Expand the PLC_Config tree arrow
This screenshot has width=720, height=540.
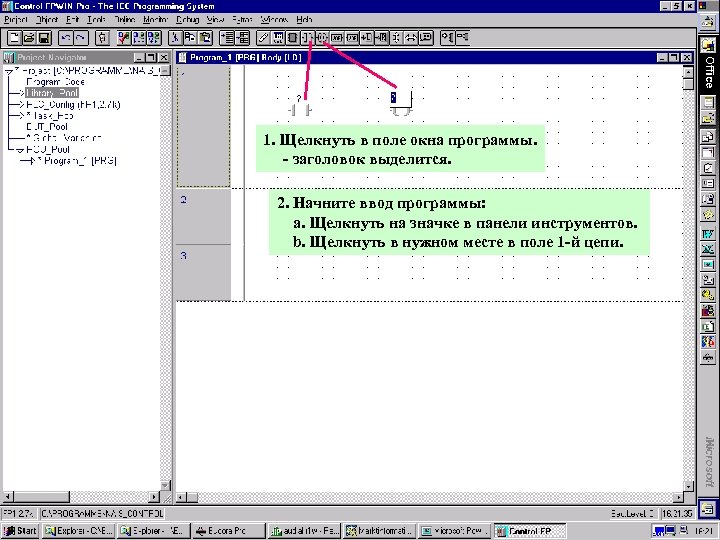pyautogui.click(x=21, y=105)
